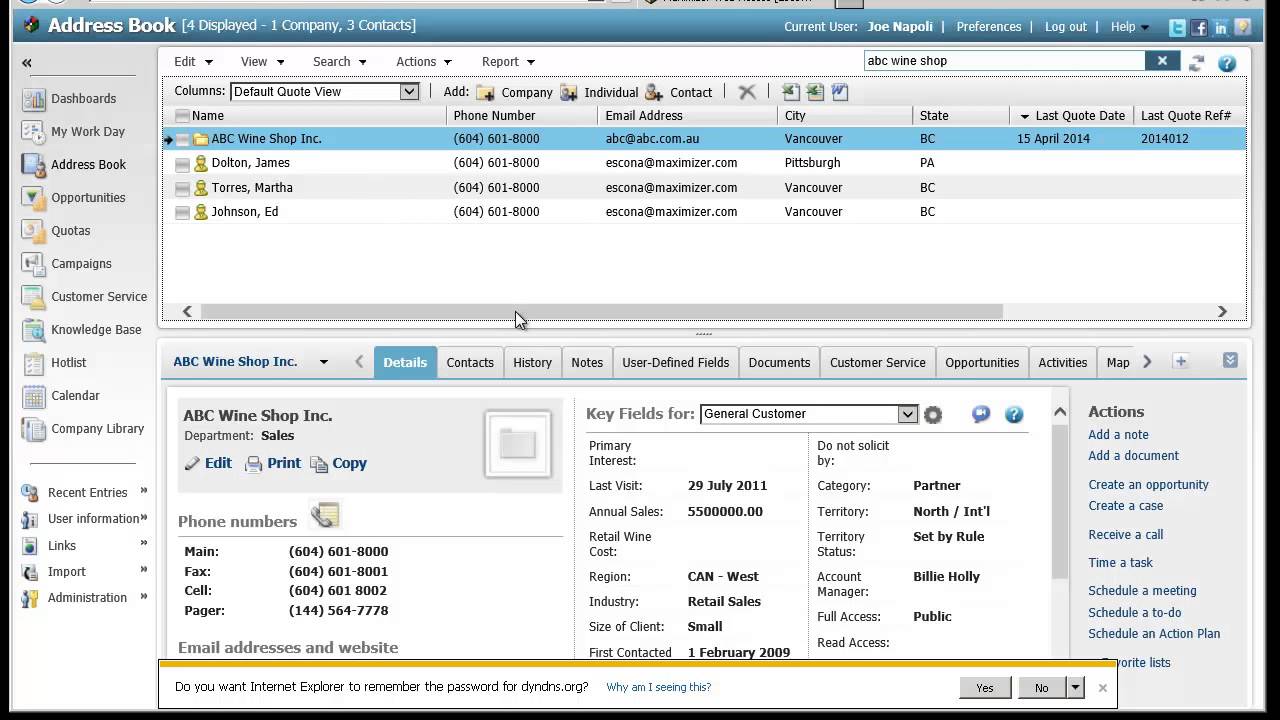Screen dimensions: 1280x720
Task: Expand the User information section
Action: tap(144, 517)
